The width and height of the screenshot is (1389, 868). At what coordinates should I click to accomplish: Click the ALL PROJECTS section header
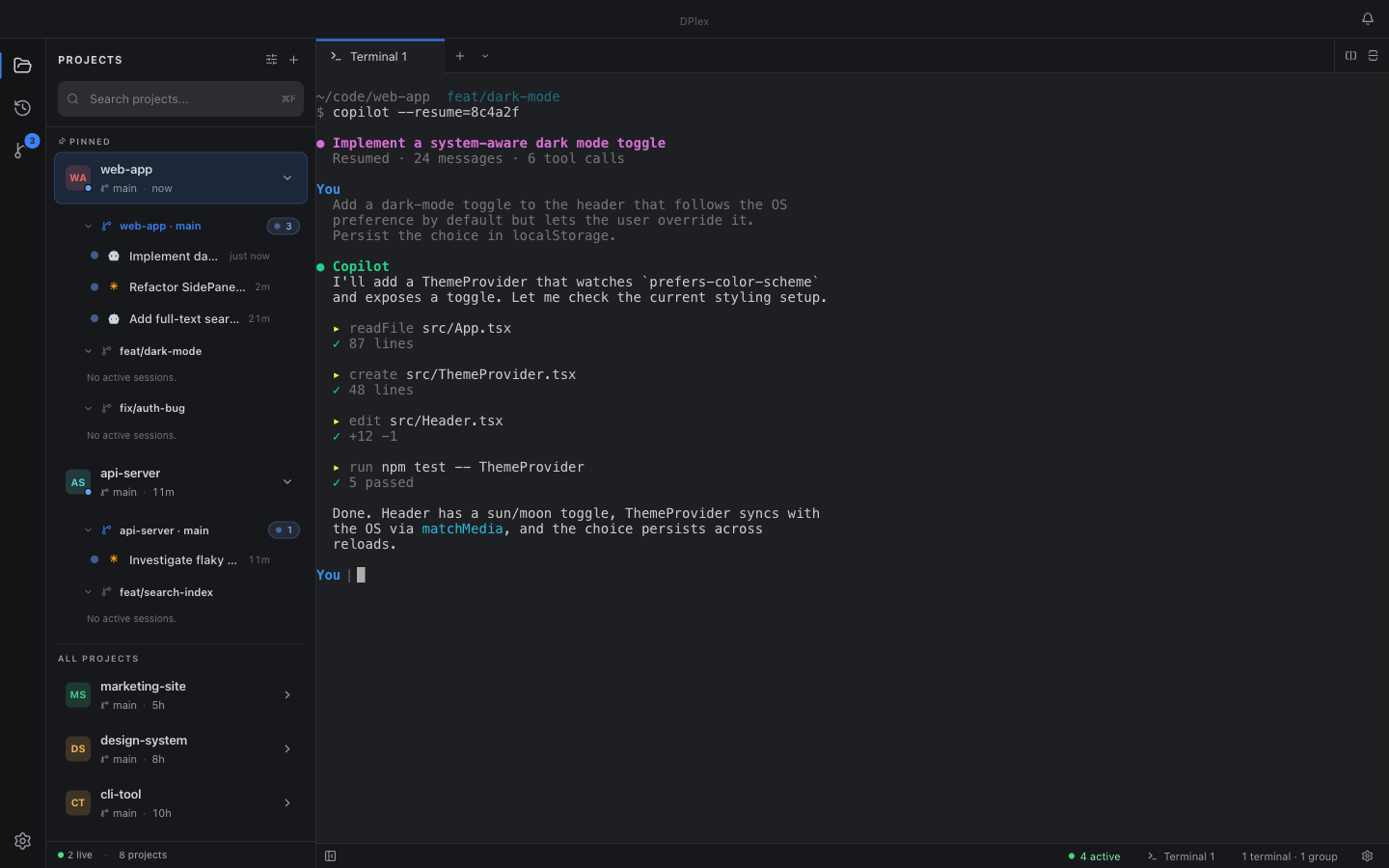(x=98, y=659)
